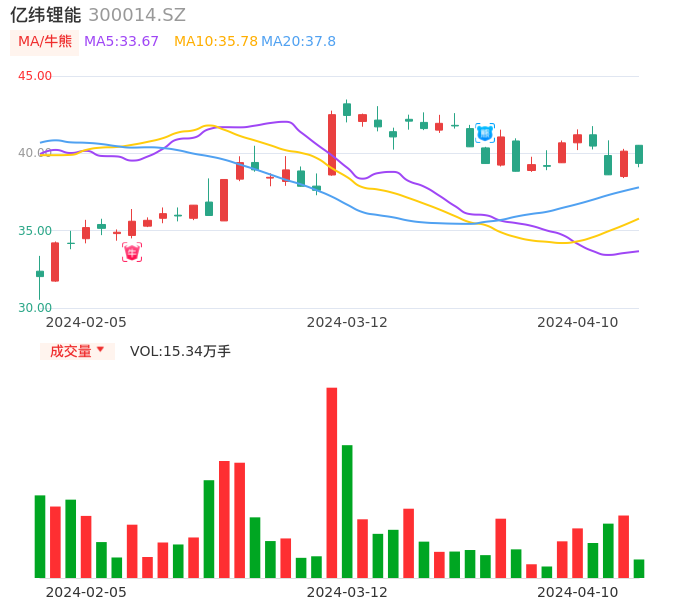Screen dimensions: 686x606
Task: Open the MA/牛熊 indicator selector
Action: click(x=45, y=41)
